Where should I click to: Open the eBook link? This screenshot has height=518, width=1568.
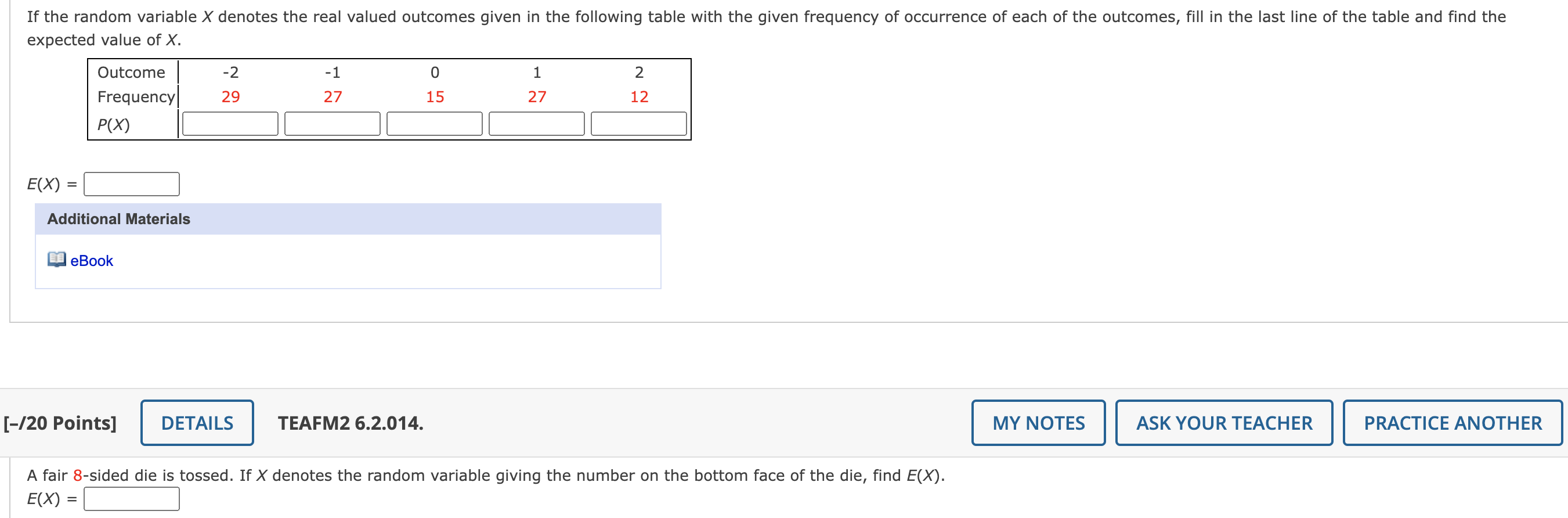[91, 261]
